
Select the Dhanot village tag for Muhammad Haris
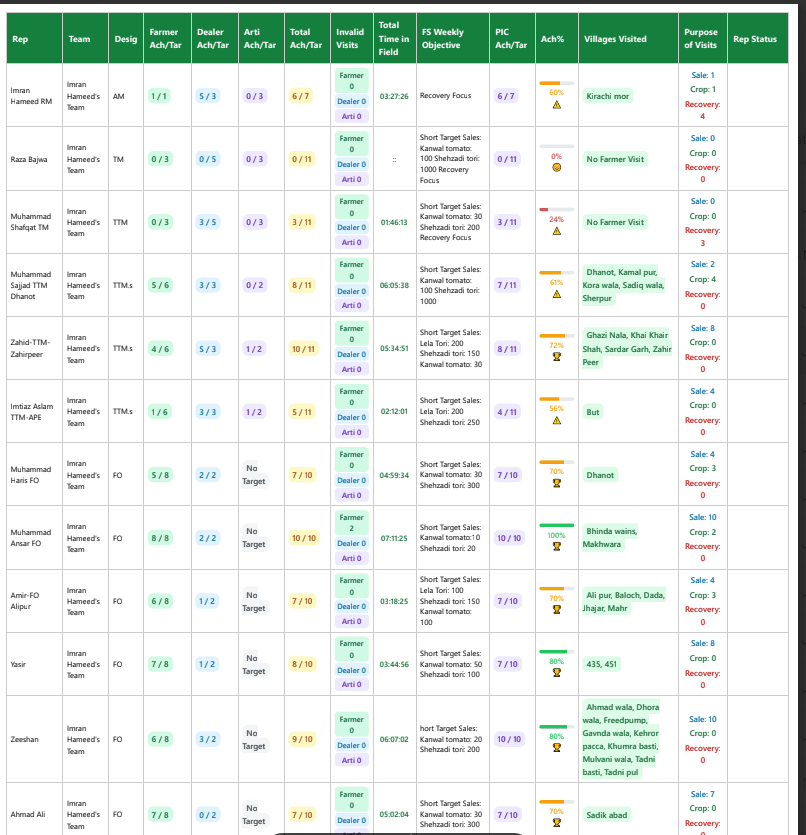(601, 475)
